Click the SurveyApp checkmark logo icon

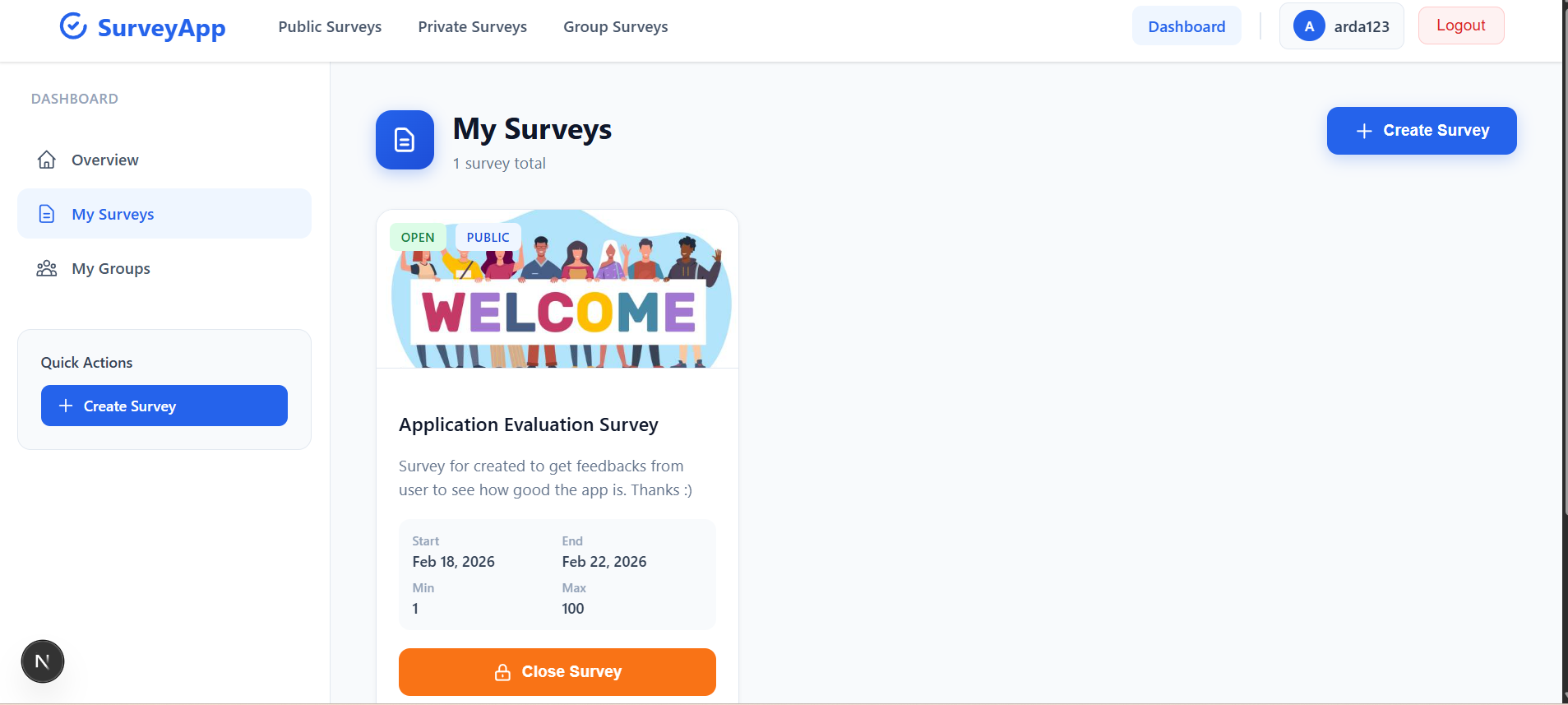(x=73, y=26)
